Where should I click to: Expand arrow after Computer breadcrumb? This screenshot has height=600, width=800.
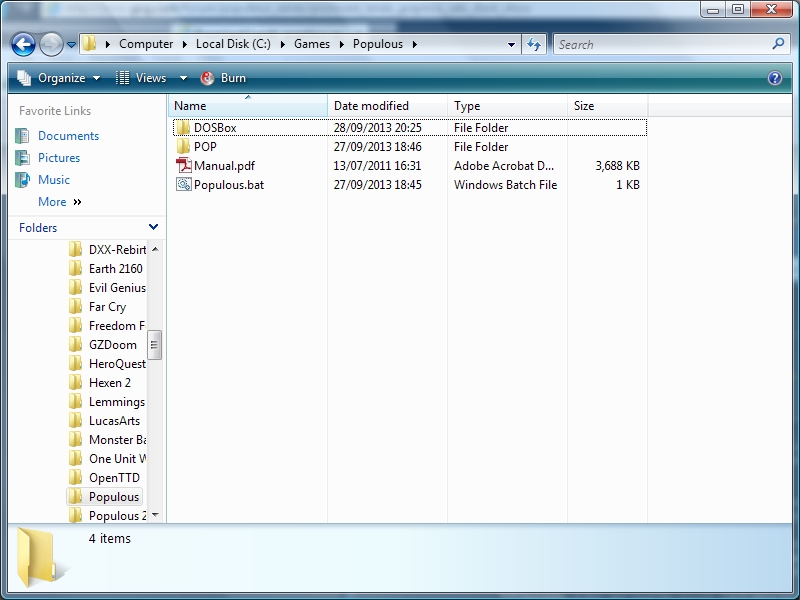tap(185, 44)
